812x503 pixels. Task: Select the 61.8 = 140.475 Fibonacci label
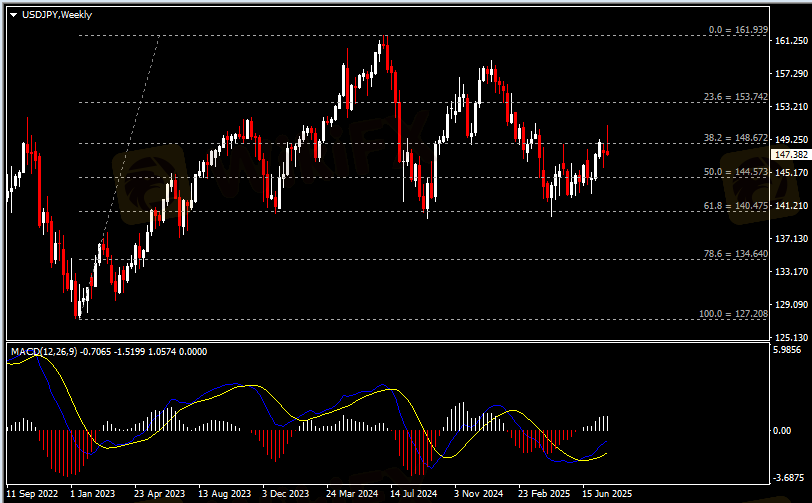735,205
